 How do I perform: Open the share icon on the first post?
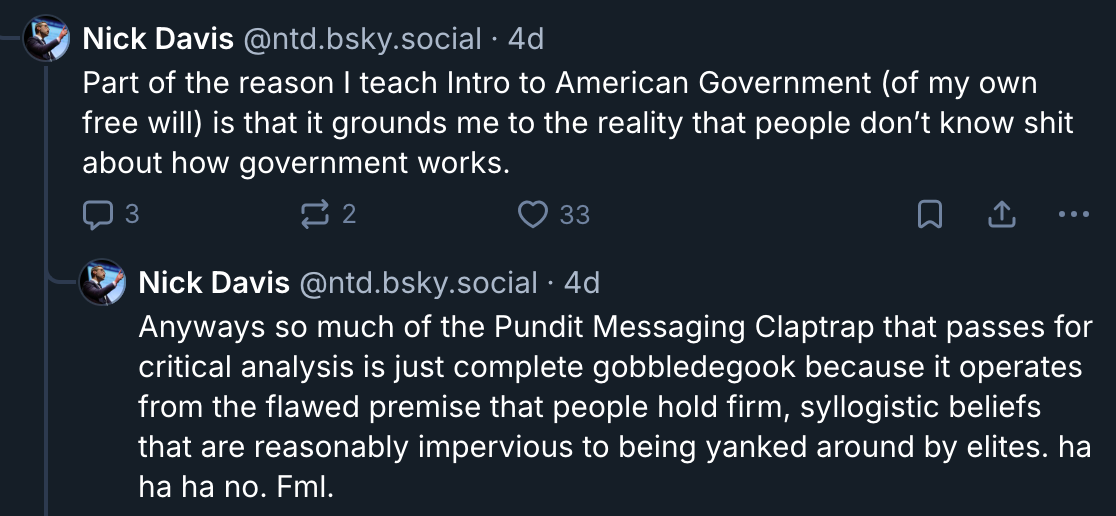click(1000, 214)
